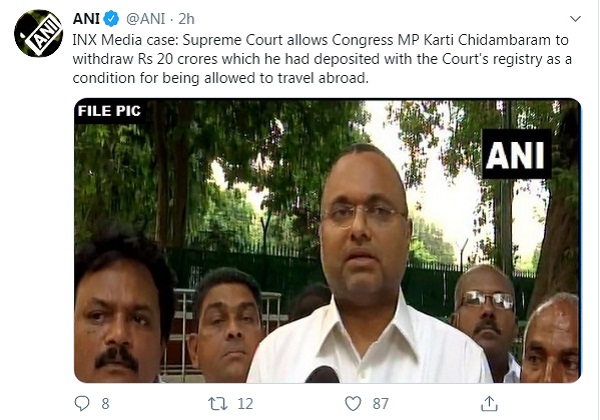This screenshot has width=600, height=420.
Task: Expand the tweet options chevron
Action: (575, 18)
